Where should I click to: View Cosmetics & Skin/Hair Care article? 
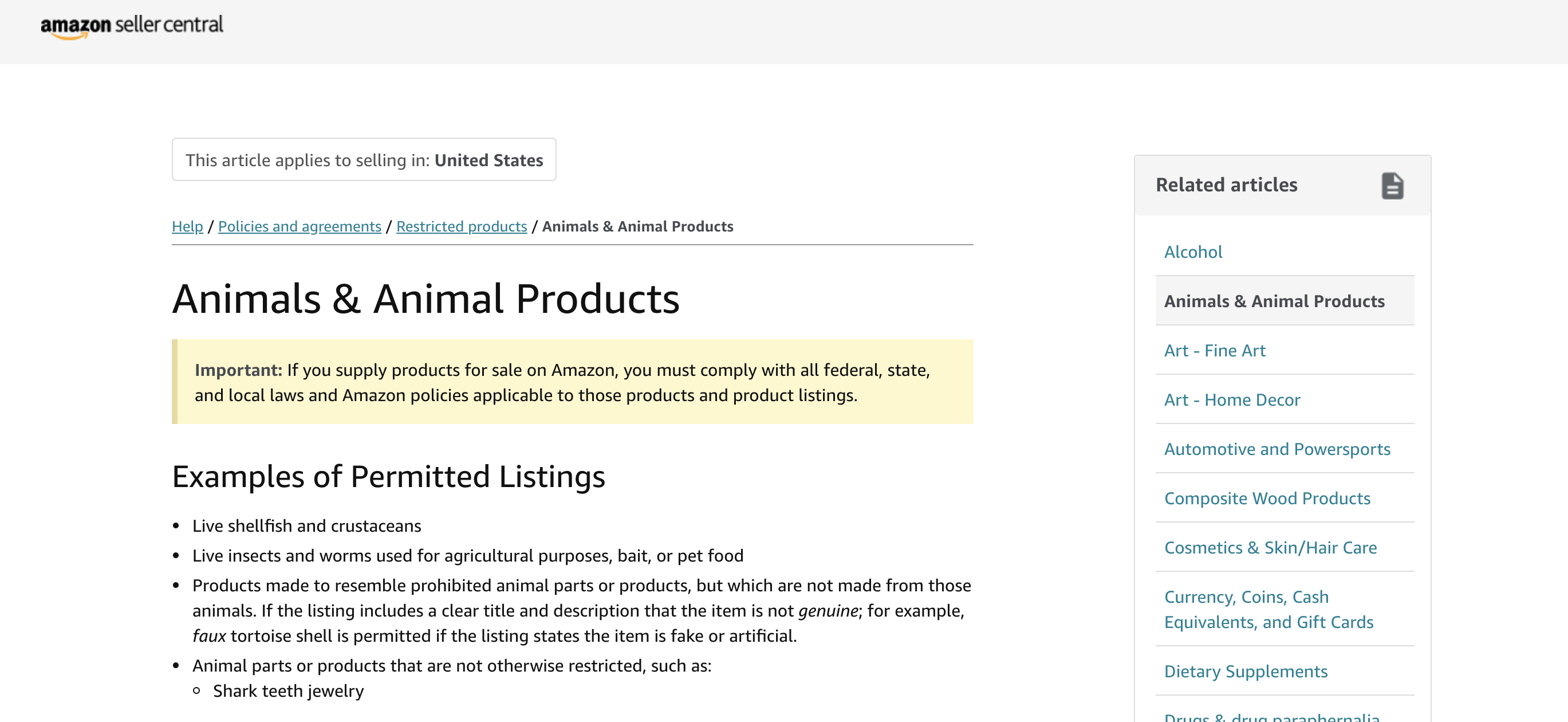pyautogui.click(x=1270, y=548)
